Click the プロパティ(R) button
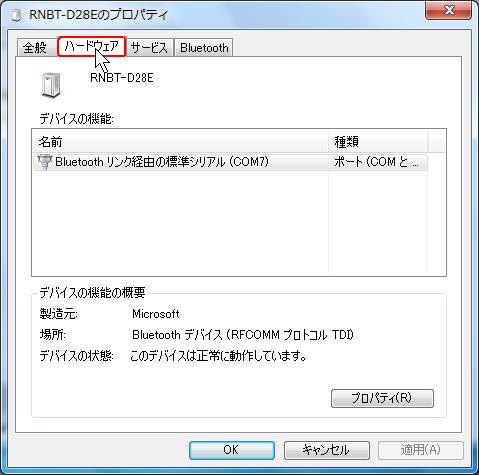 coord(382,398)
